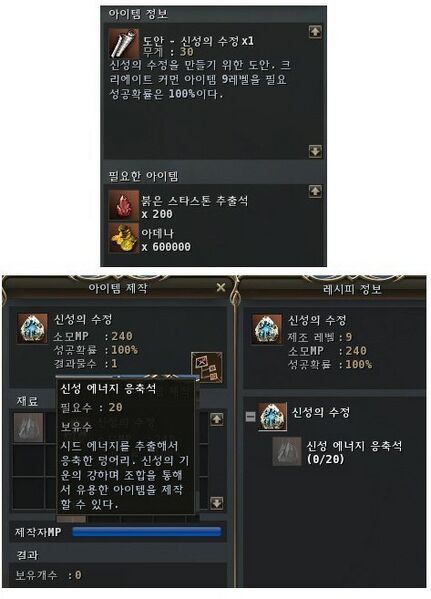The image size is (431, 599).
Task: Click the 제작자MP blue progress bar
Action: coord(146,531)
